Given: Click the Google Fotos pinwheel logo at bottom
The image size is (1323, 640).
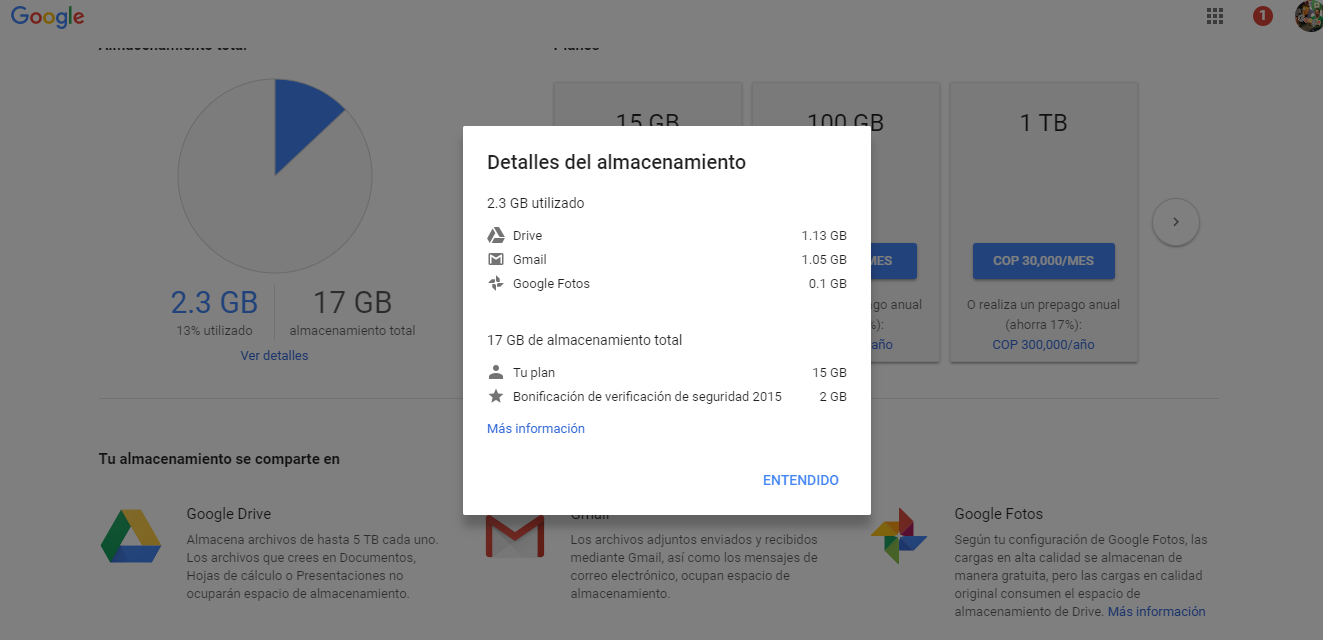Looking at the screenshot, I should 899,536.
